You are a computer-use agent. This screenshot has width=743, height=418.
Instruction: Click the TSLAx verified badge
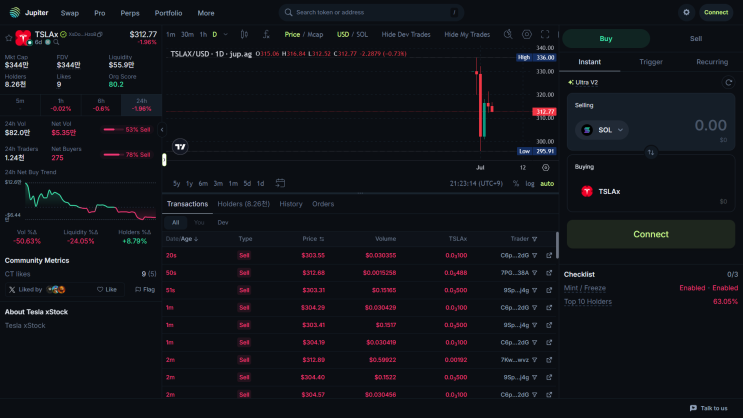pos(63,34)
